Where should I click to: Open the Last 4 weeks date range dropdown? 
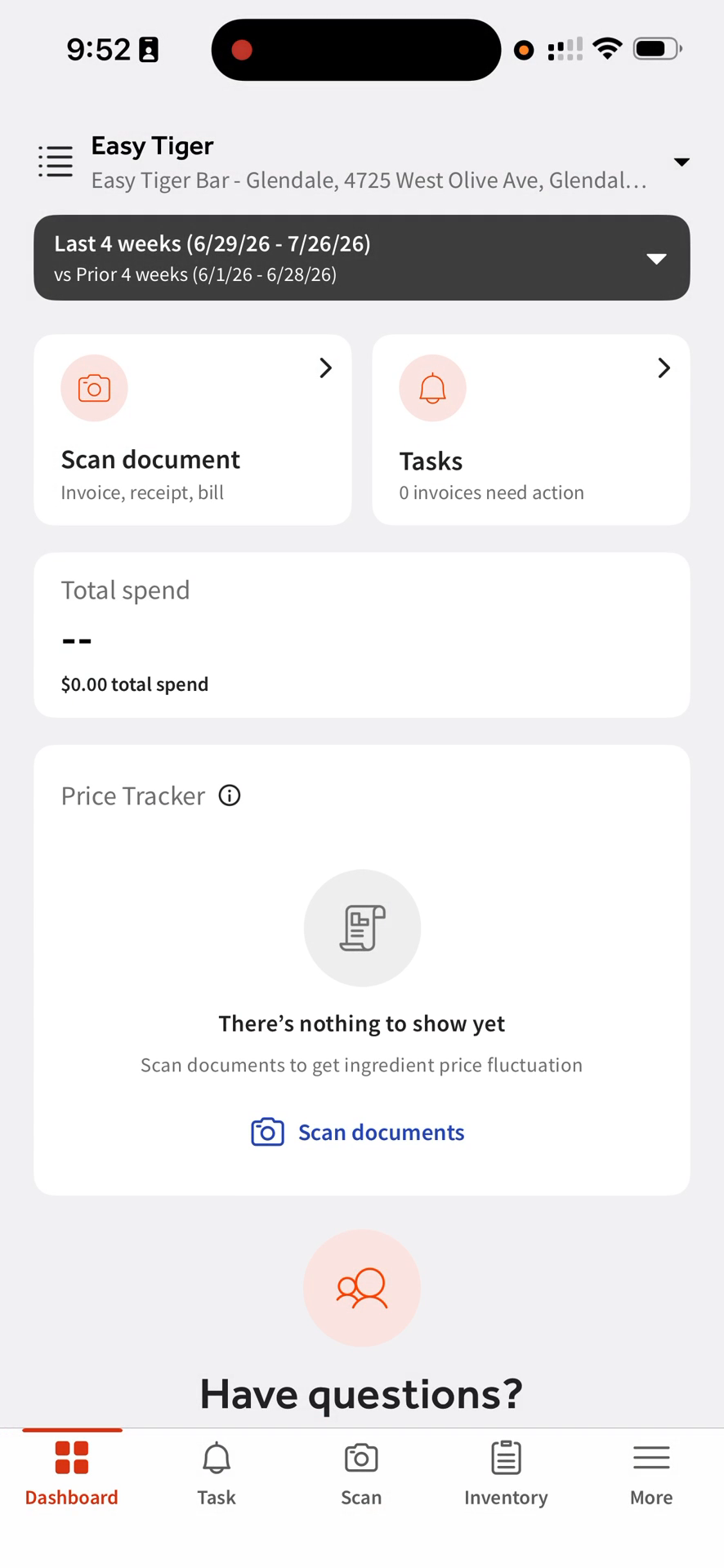coord(362,258)
